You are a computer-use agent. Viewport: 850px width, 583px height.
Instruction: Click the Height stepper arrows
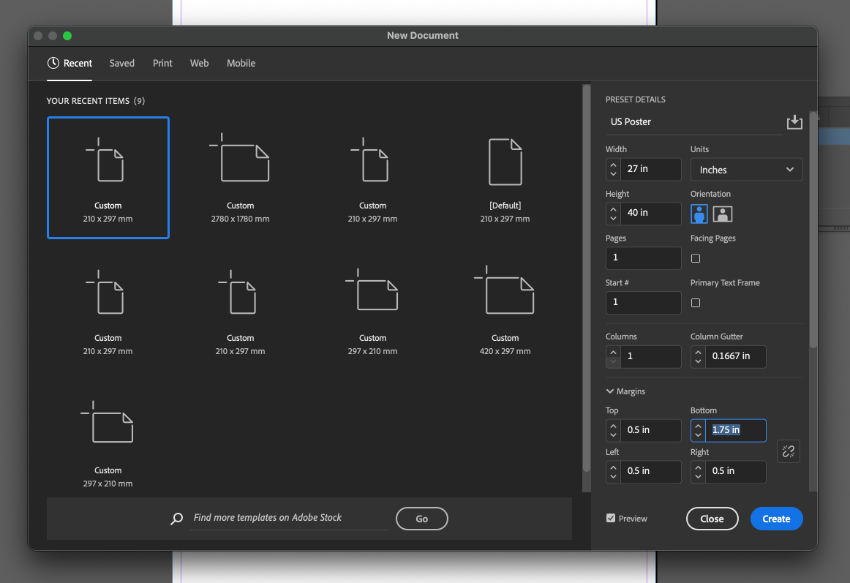click(613, 213)
